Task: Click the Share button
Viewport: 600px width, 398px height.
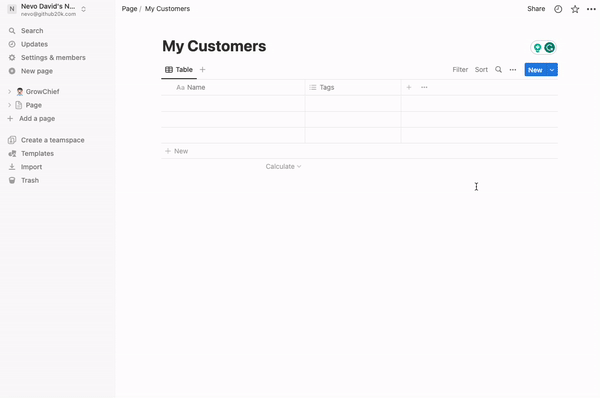Action: (x=536, y=9)
